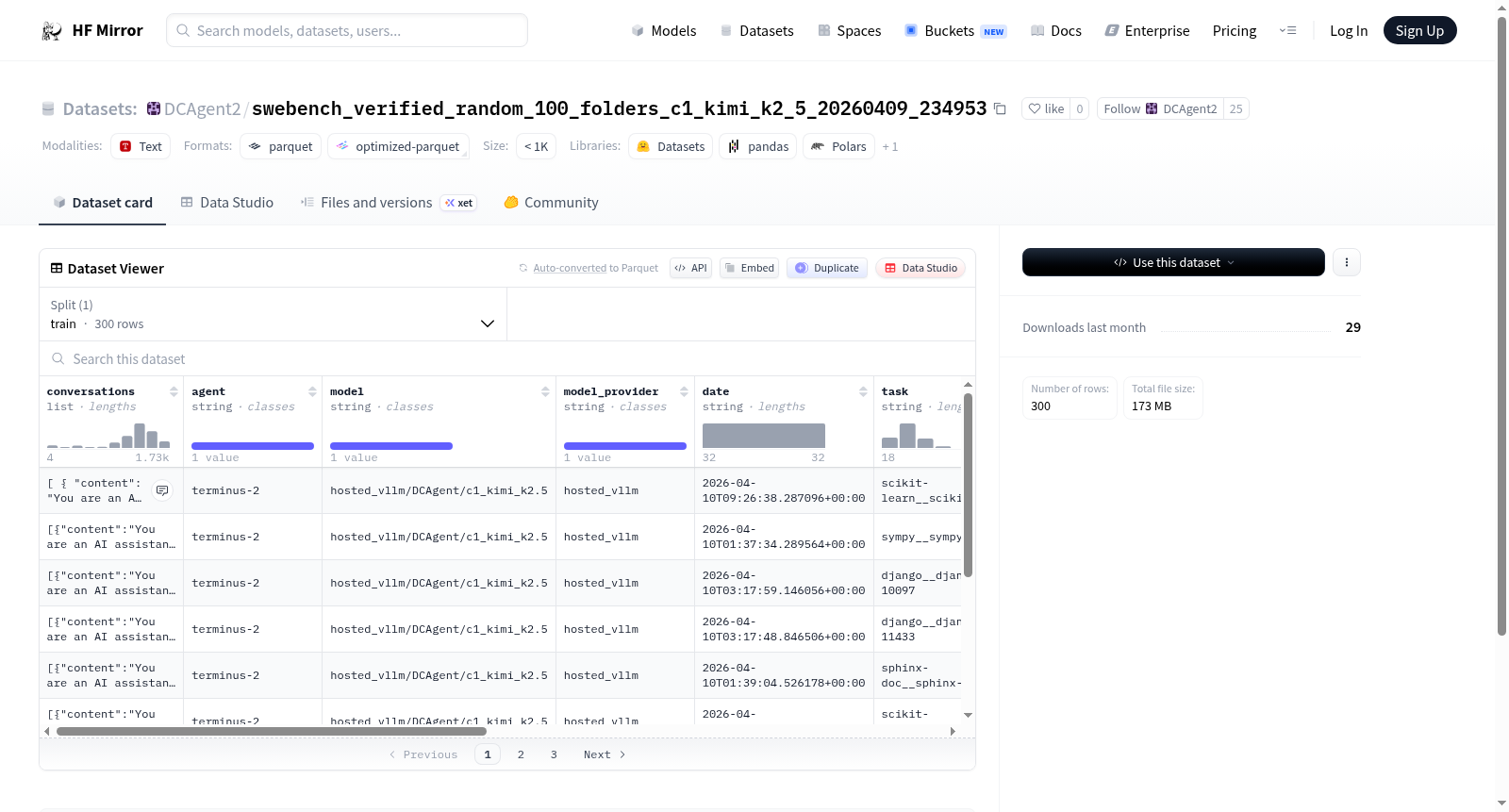Click the DCAgent2 organization avatar icon
Viewport: 1509px width, 812px height.
click(x=154, y=108)
